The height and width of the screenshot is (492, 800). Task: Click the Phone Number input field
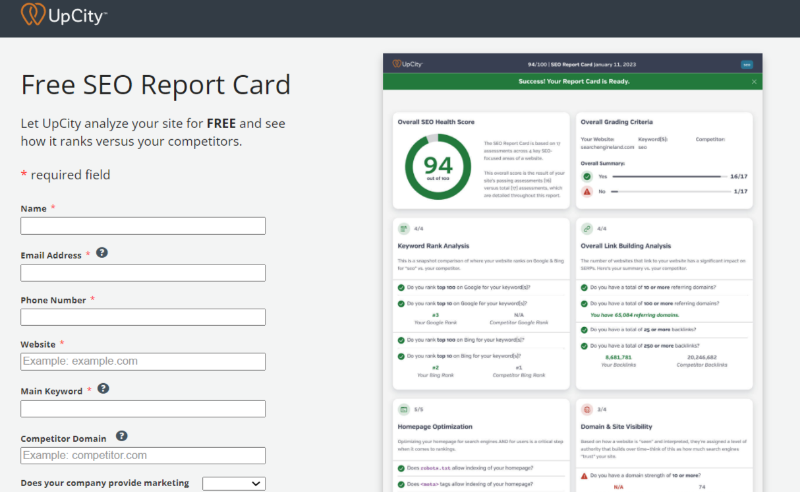coord(143,317)
